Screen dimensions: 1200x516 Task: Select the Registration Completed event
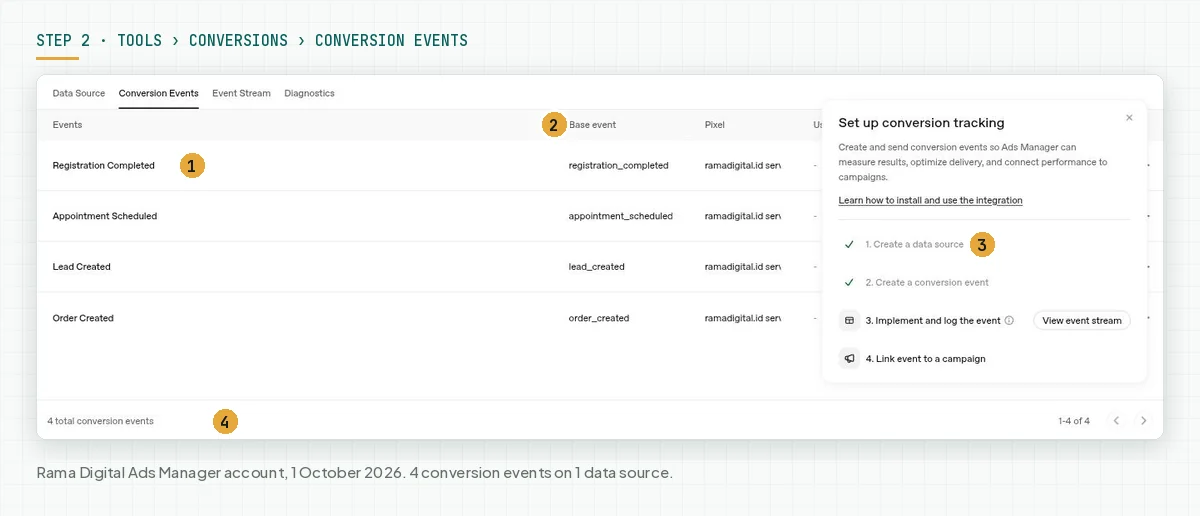[103, 165]
